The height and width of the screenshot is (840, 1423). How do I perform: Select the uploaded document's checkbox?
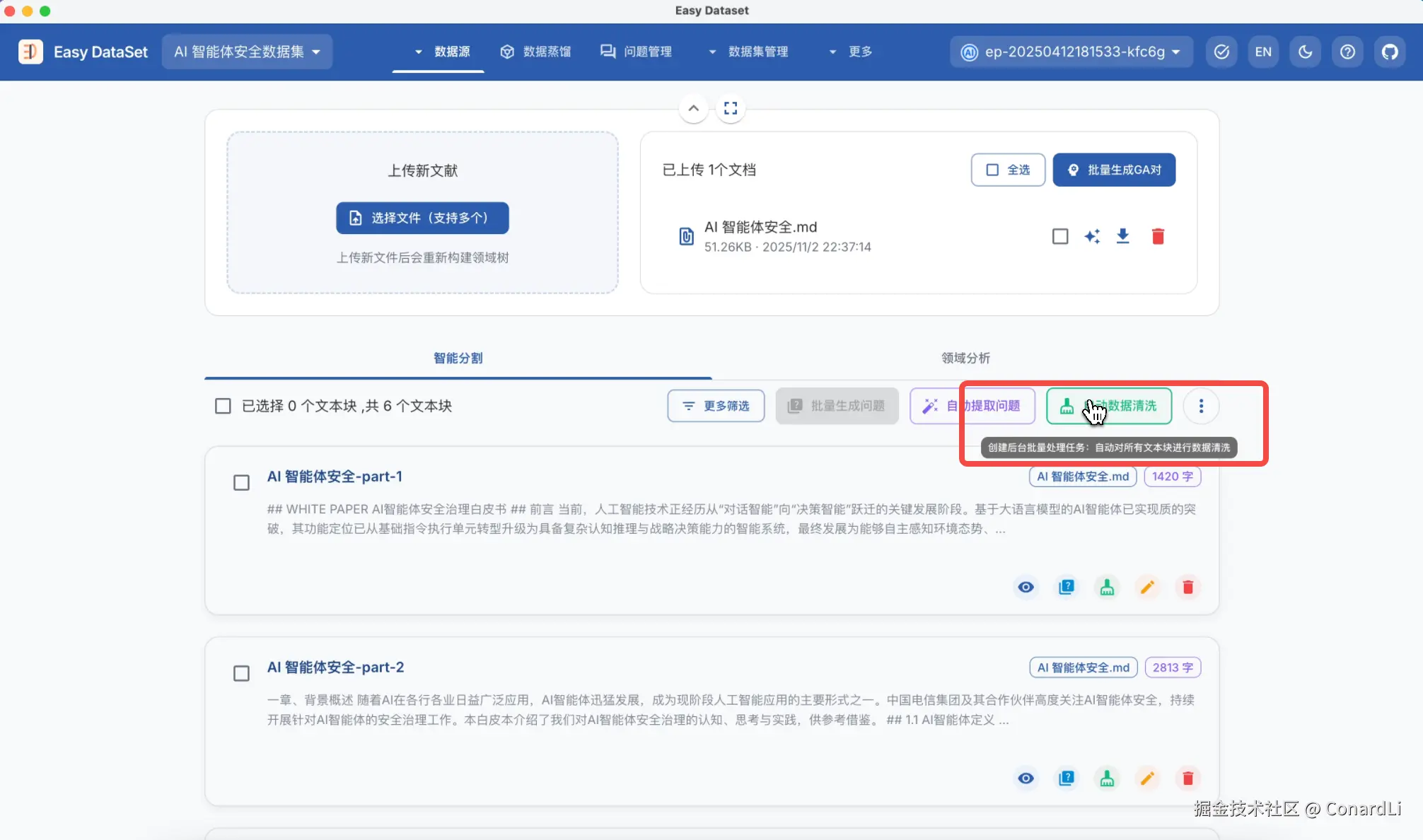(x=1059, y=236)
